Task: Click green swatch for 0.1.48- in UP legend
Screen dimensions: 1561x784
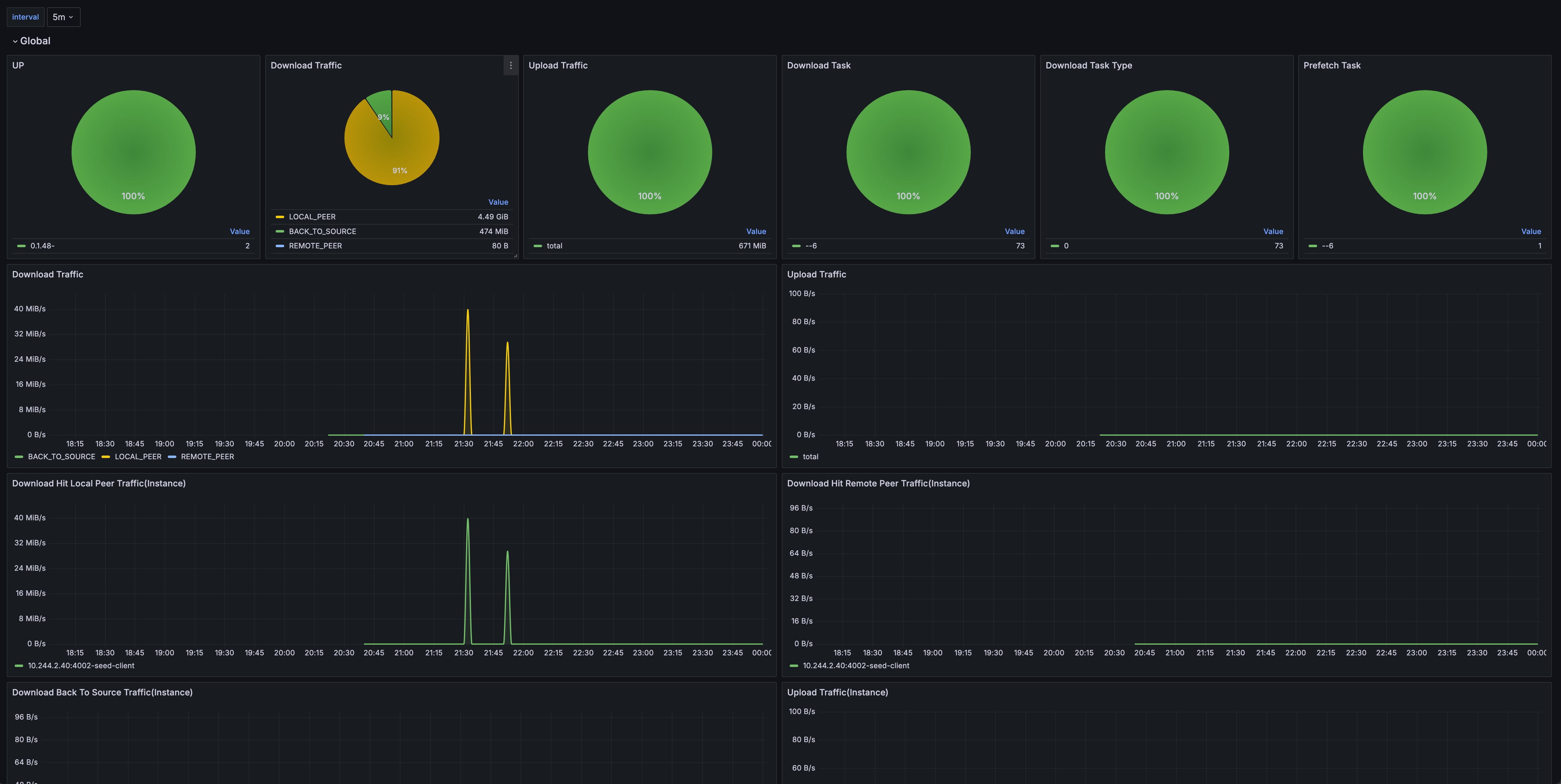Action: [22, 246]
